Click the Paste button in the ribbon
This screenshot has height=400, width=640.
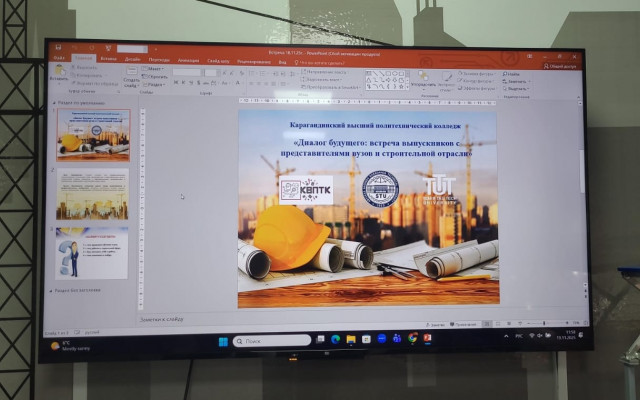click(x=59, y=79)
